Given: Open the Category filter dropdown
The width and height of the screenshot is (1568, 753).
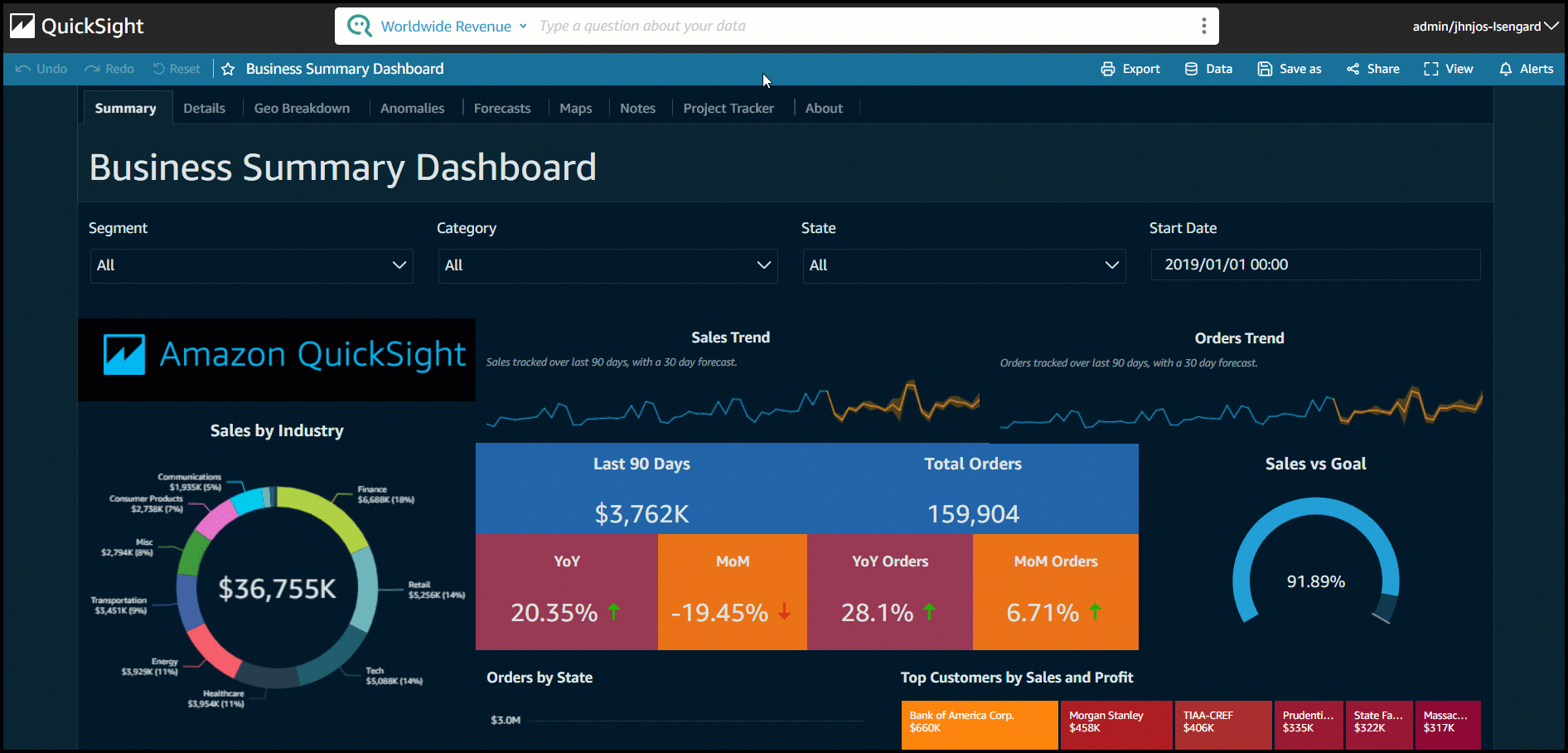Looking at the screenshot, I should 763,265.
